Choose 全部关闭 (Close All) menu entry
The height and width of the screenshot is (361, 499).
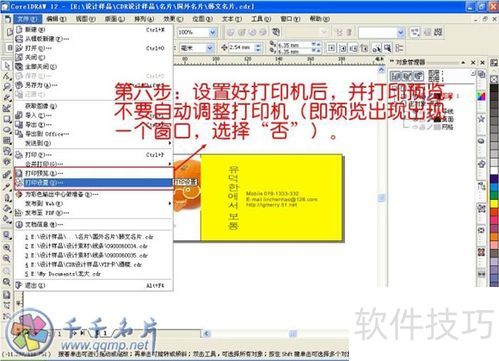(x=93, y=67)
